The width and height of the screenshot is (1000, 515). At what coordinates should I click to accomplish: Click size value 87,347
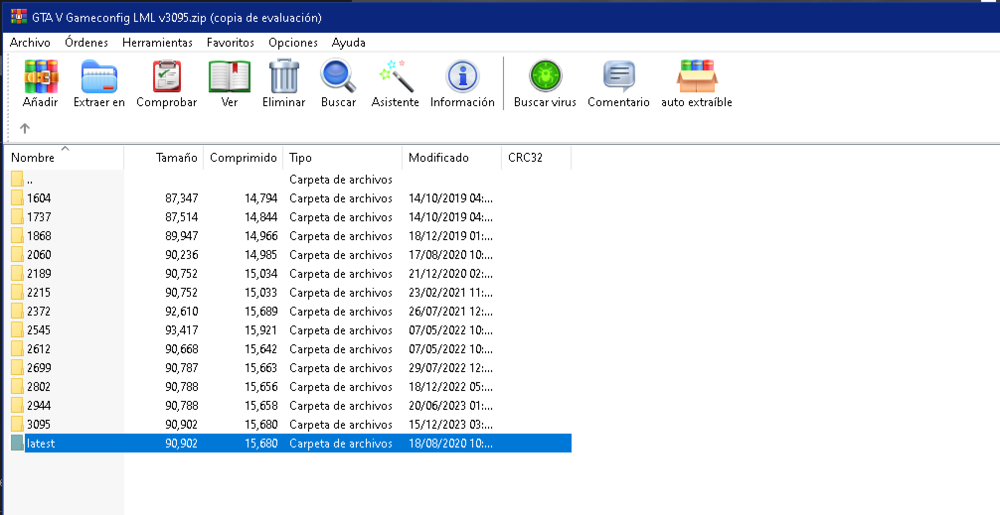tap(182, 198)
